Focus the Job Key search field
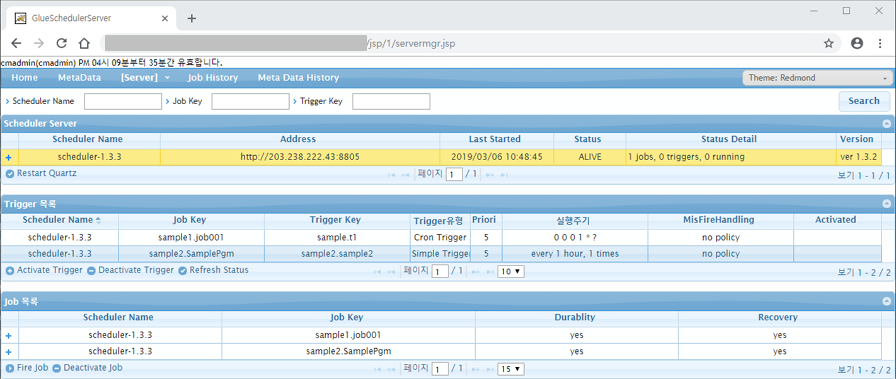 (250, 102)
